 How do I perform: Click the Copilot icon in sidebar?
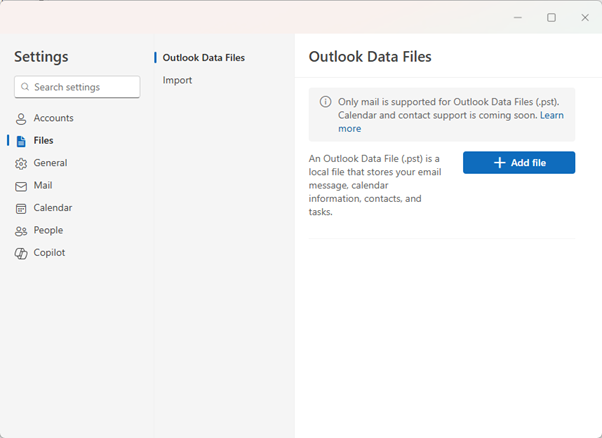coord(21,253)
